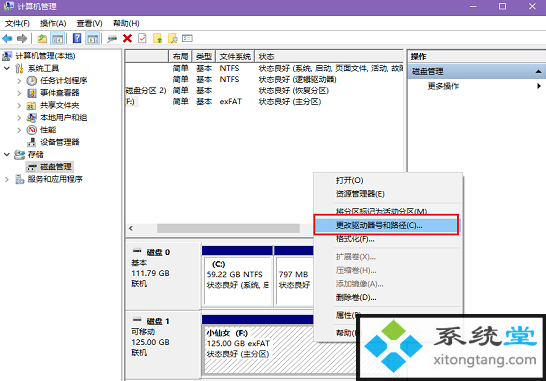
Task: Click the folder search toolbar icon
Action: click(x=172, y=38)
